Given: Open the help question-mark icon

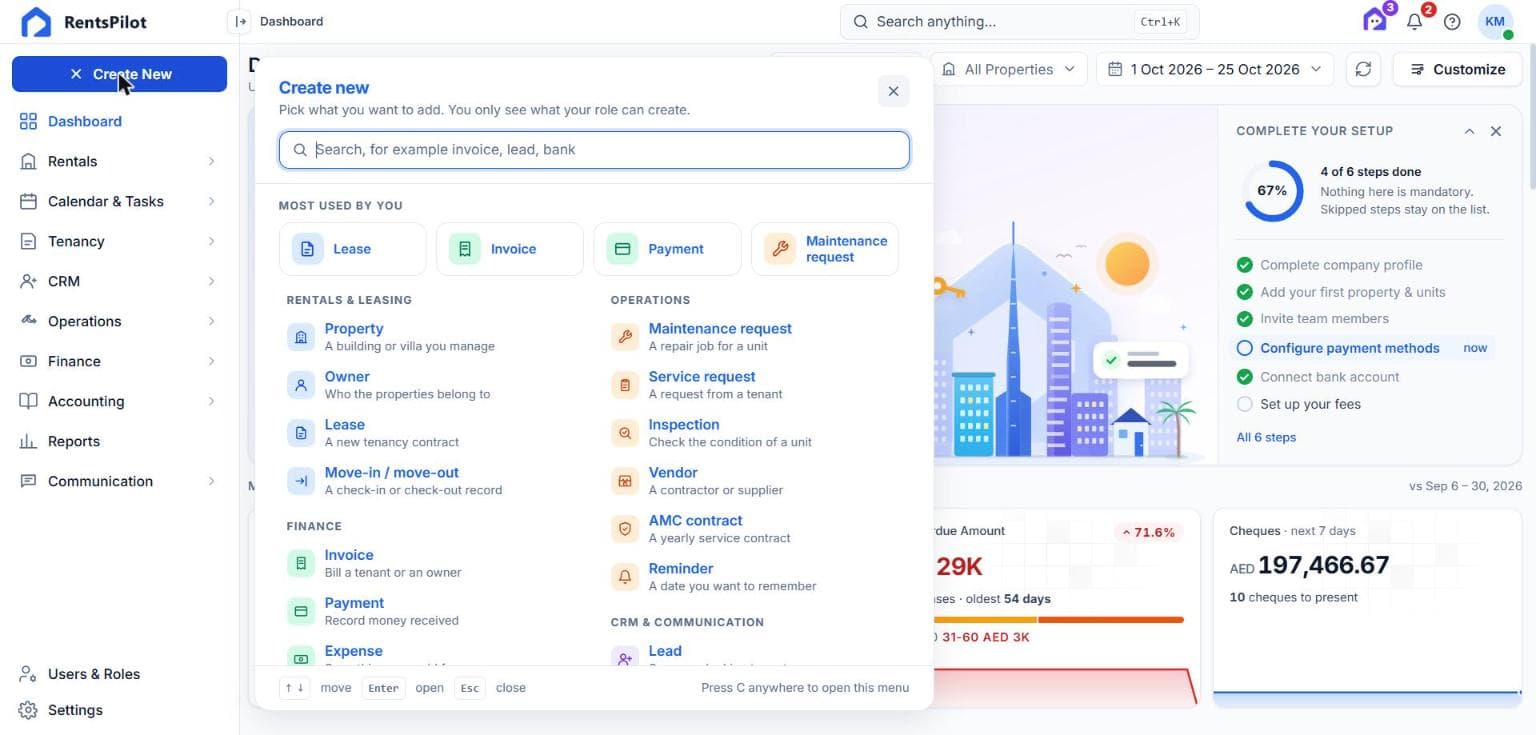Looking at the screenshot, I should 1452,21.
